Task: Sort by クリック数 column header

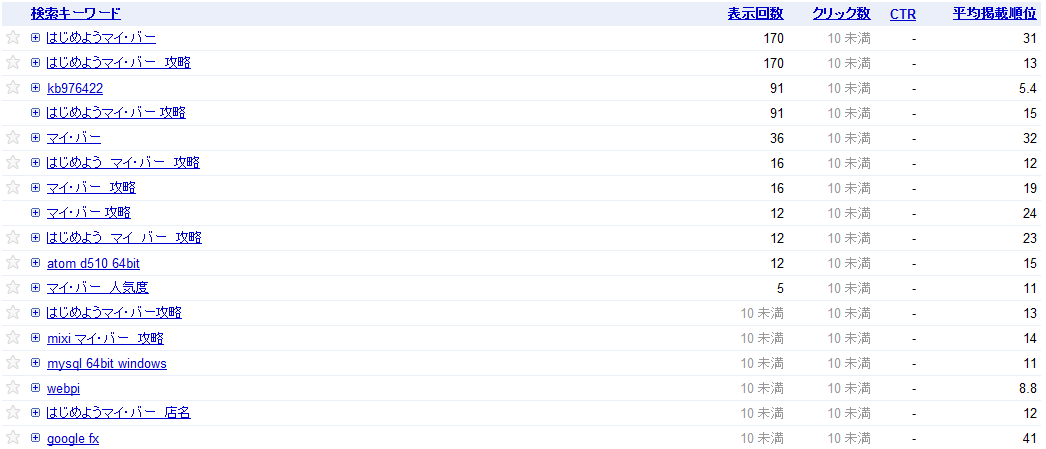Action: [x=841, y=14]
